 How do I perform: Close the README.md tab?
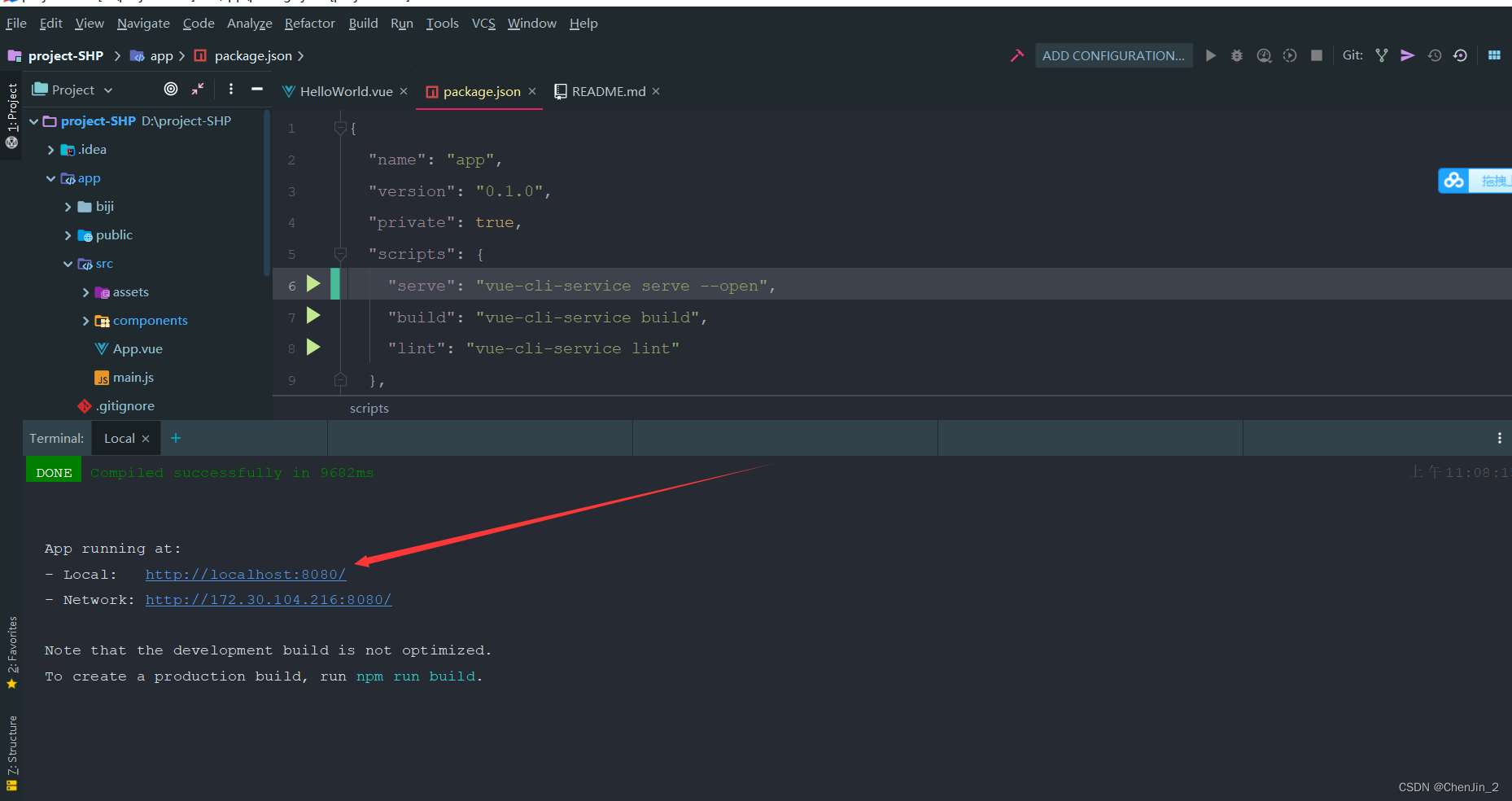click(656, 91)
